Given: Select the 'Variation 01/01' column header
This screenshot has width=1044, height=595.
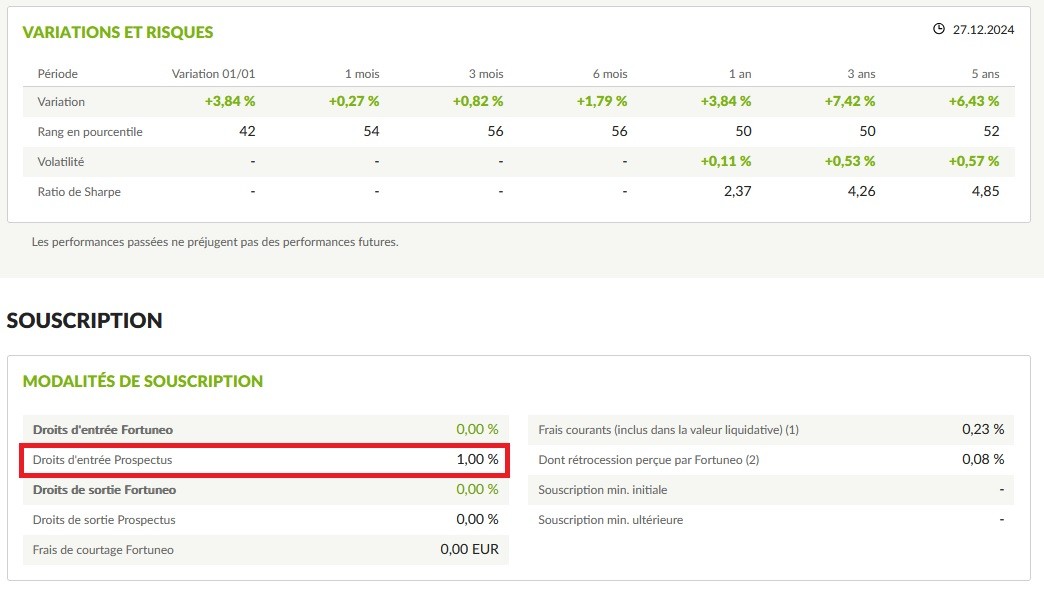Looking at the screenshot, I should tap(214, 74).
